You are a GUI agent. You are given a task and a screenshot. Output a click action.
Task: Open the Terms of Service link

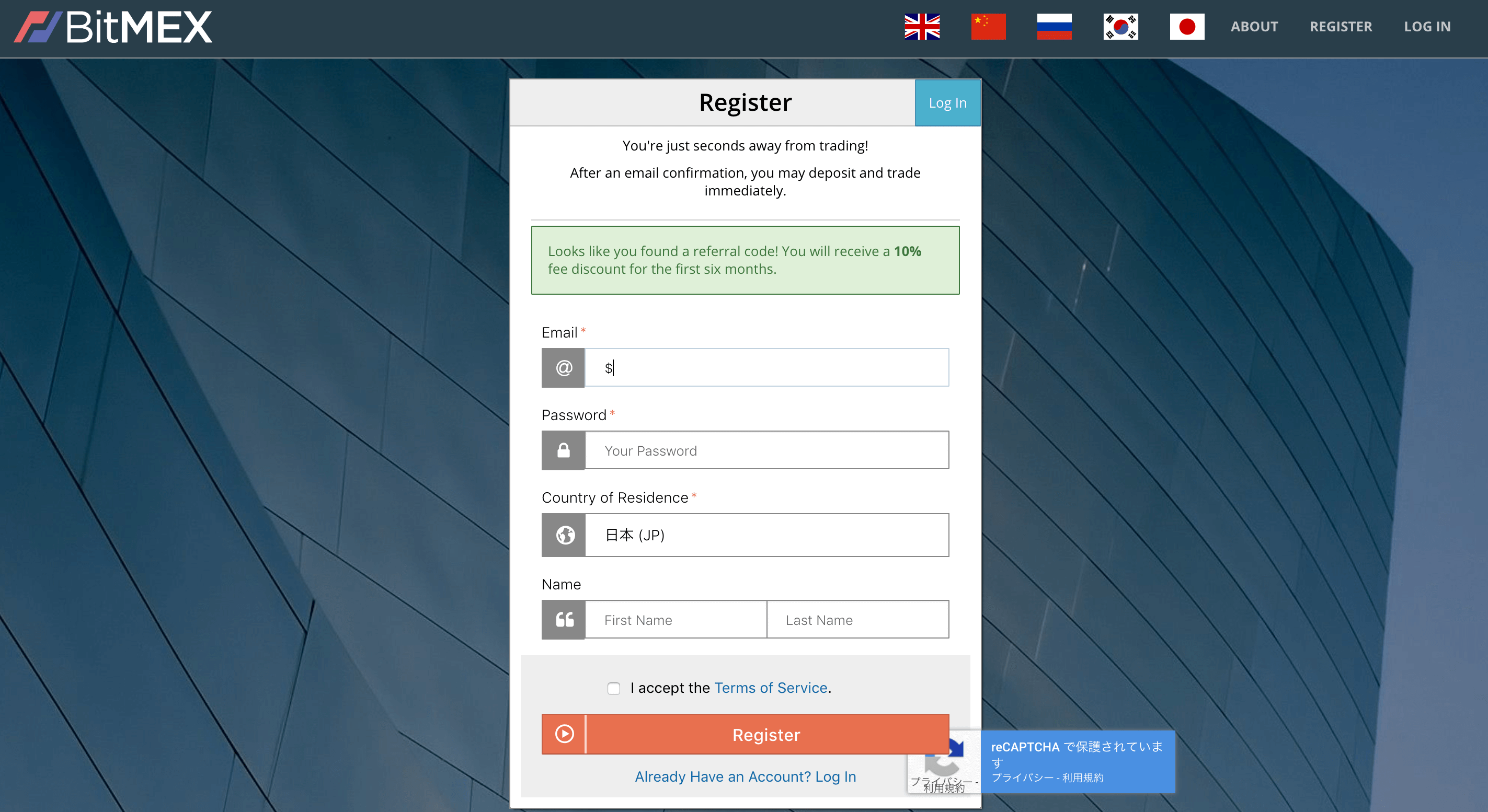(x=771, y=688)
